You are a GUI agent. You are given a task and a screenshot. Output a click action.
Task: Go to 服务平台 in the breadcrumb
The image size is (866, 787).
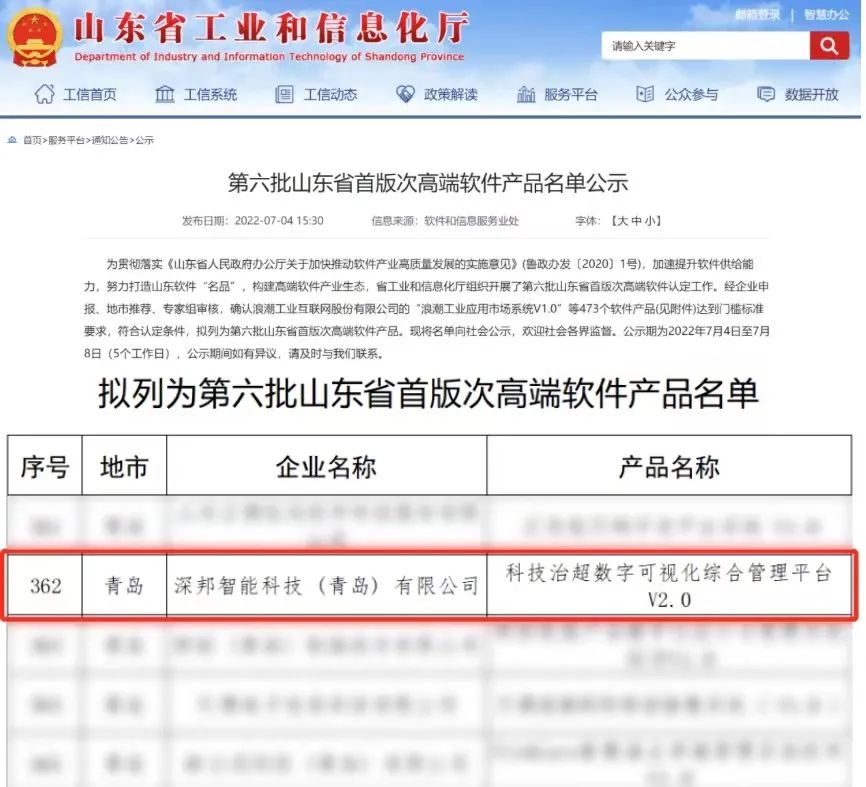67,140
